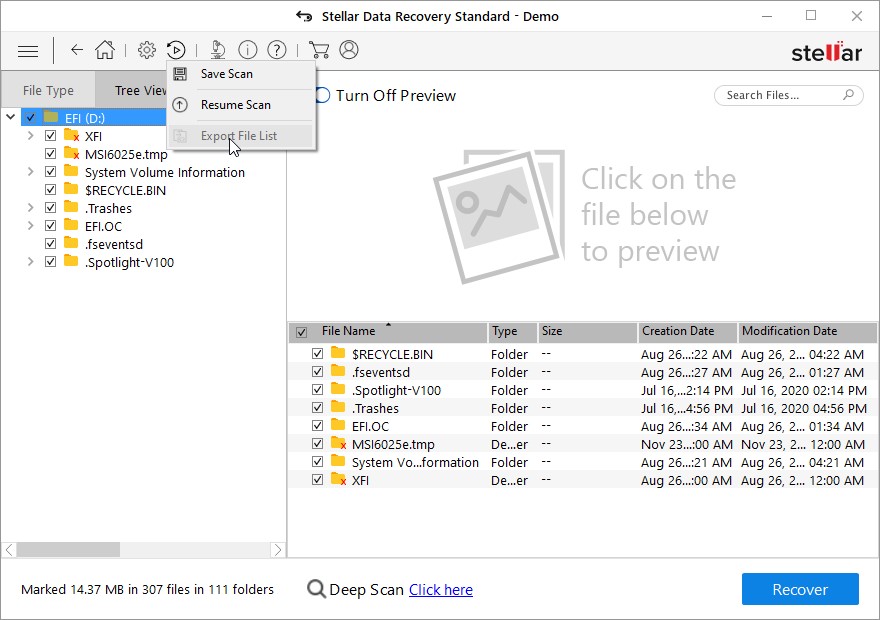Click the shopping cart purchase icon
The image size is (880, 620).
[320, 49]
